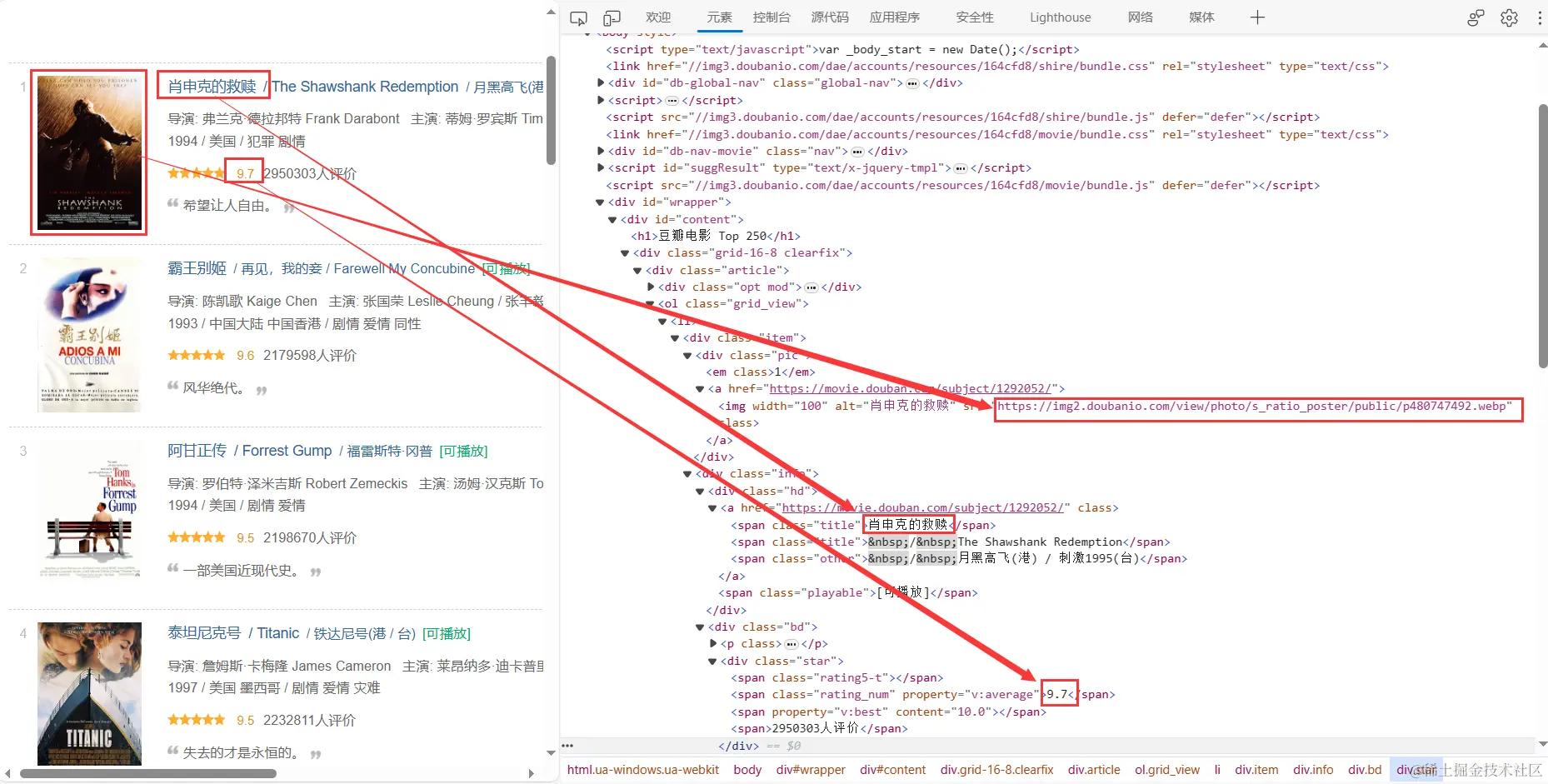Open DevTools settings gear
Viewport: 1548px width, 784px height.
1509,17
